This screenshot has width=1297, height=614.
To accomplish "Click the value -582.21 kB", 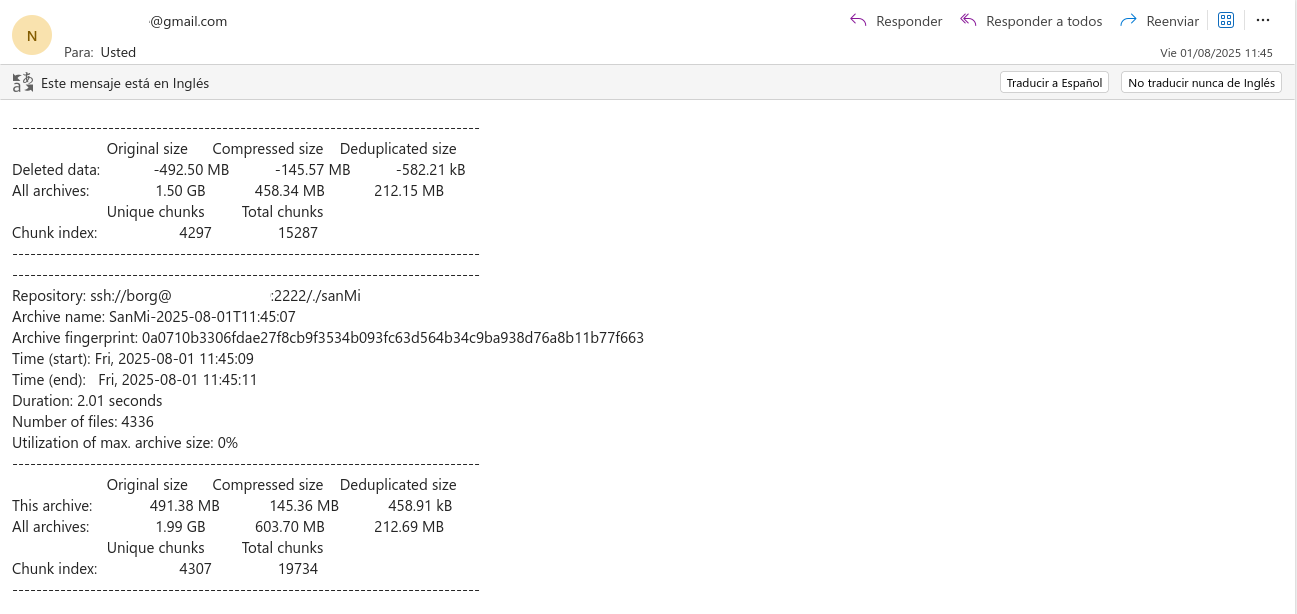I will click(x=431, y=170).
